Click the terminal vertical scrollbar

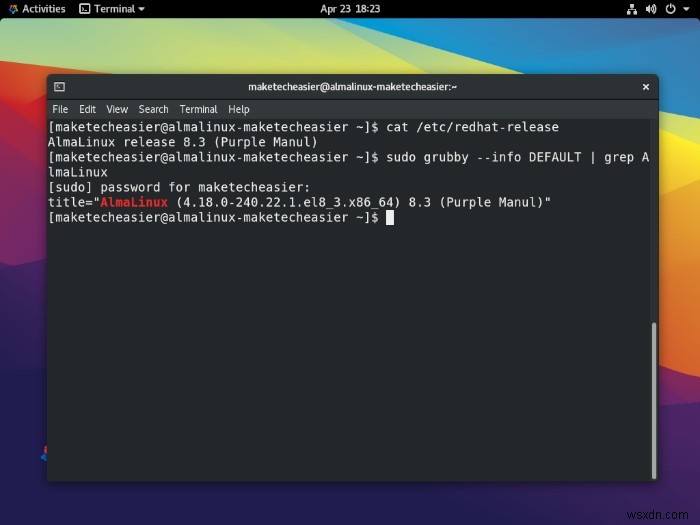pos(654,400)
